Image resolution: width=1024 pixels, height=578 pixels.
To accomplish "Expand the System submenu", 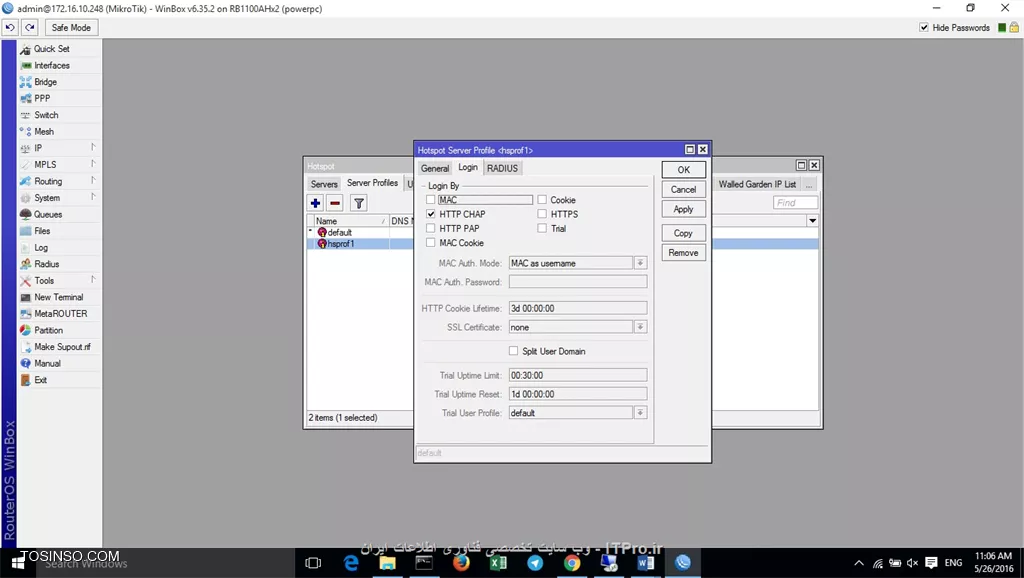I will click(x=59, y=198).
